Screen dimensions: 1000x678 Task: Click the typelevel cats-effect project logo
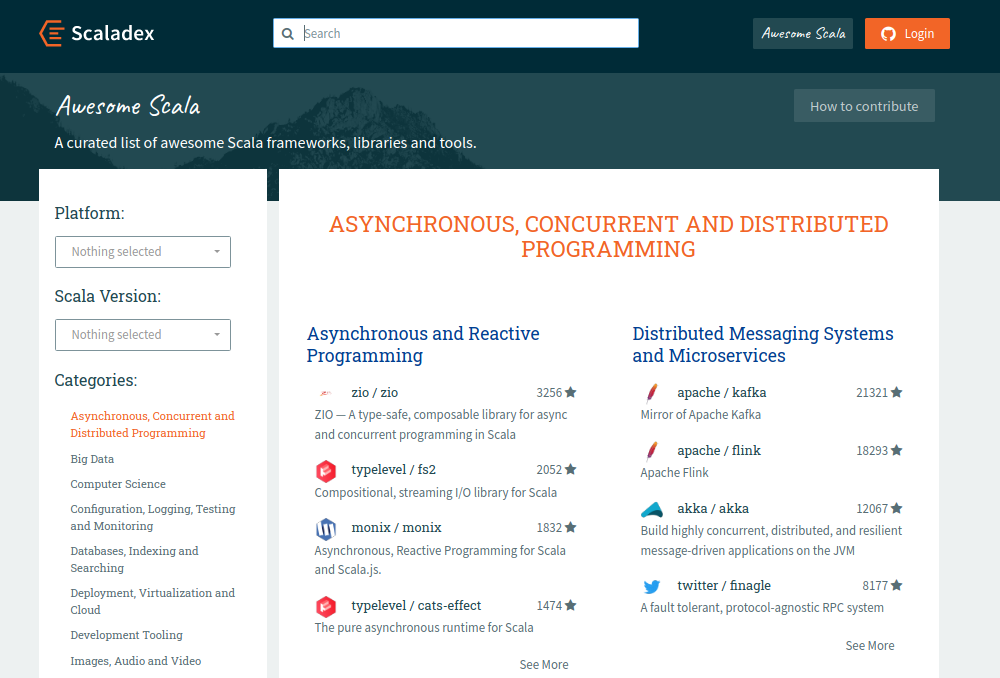click(x=326, y=607)
